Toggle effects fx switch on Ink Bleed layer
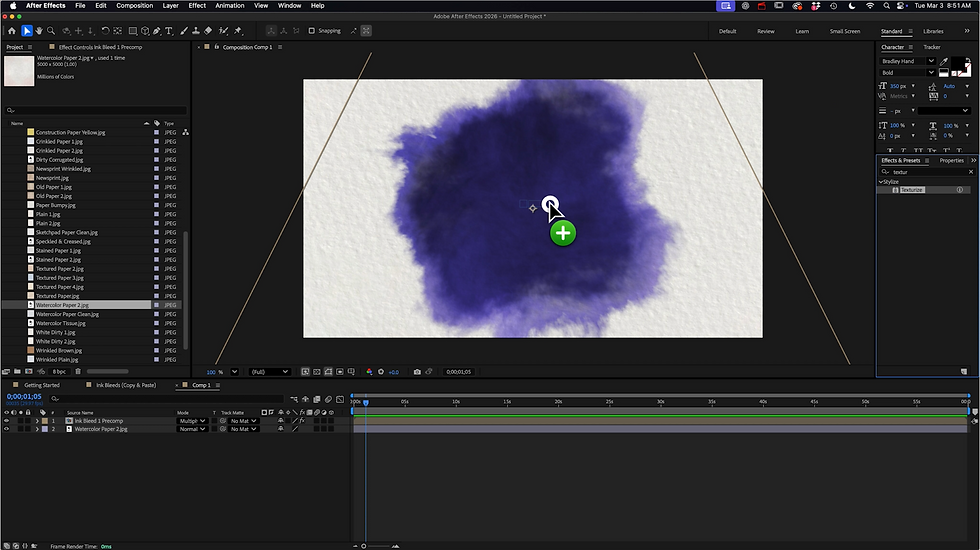The width and height of the screenshot is (980, 550). (302, 421)
